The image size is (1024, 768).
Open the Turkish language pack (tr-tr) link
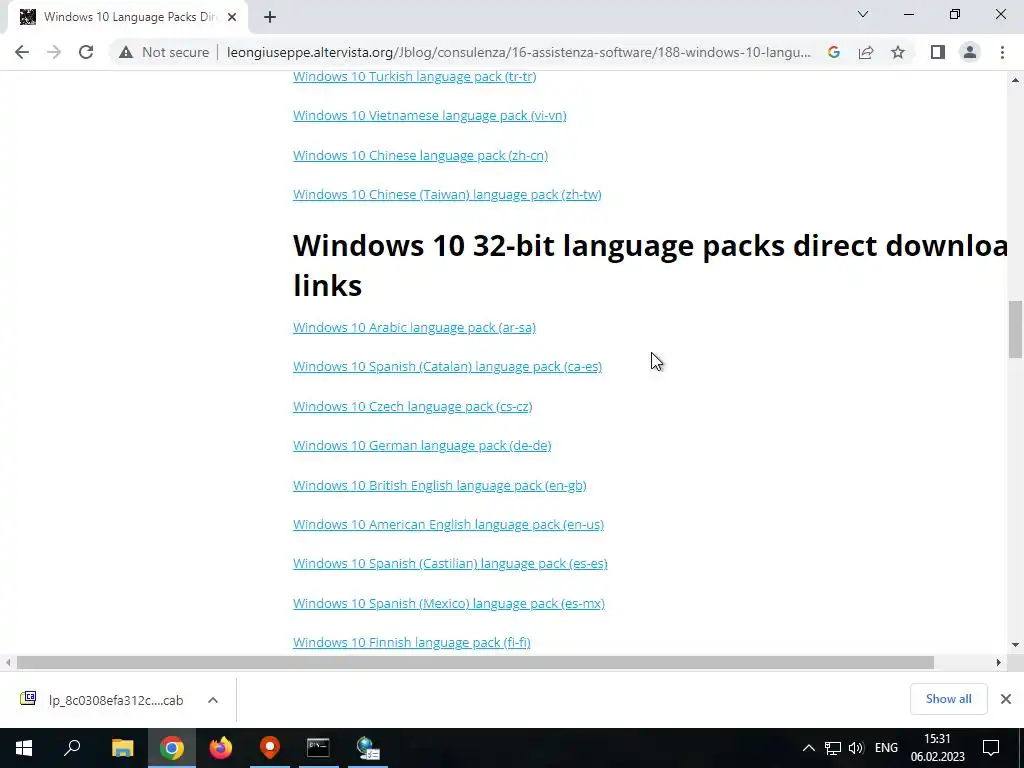[415, 76]
